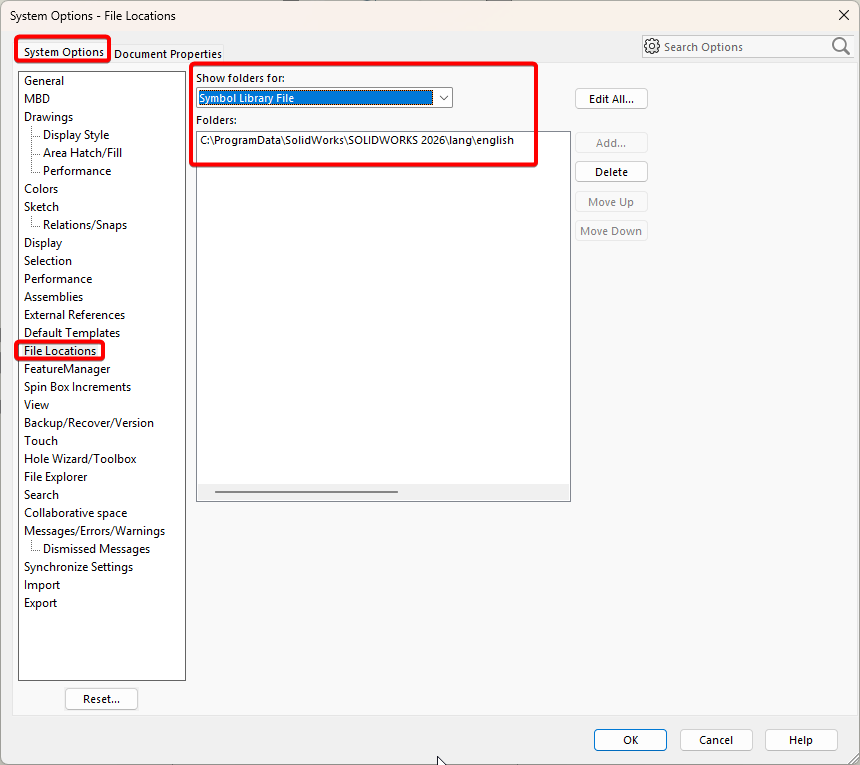Click the Move Down button
The image size is (860, 765).
click(611, 231)
